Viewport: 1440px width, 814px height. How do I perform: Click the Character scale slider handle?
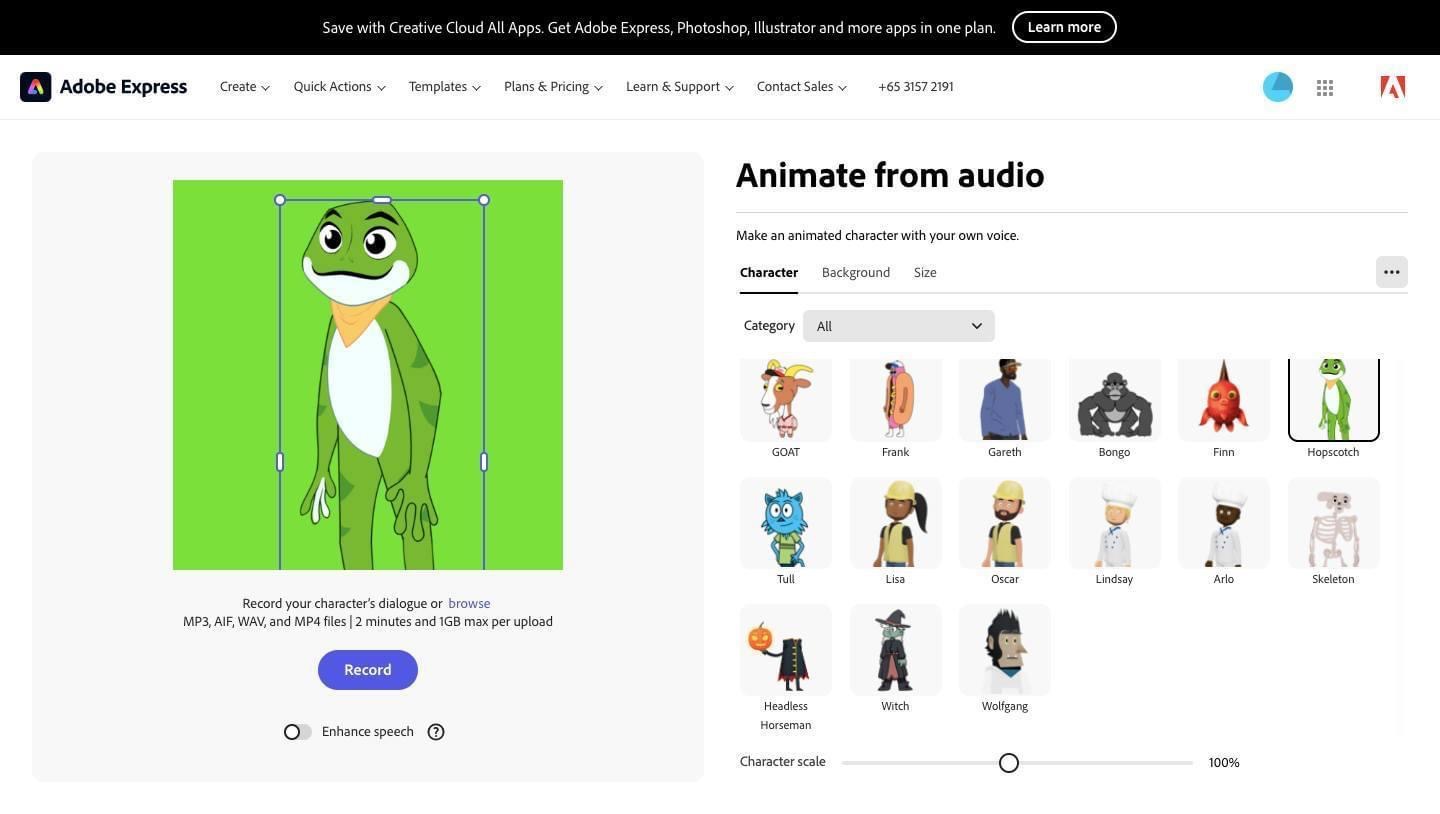(1009, 763)
